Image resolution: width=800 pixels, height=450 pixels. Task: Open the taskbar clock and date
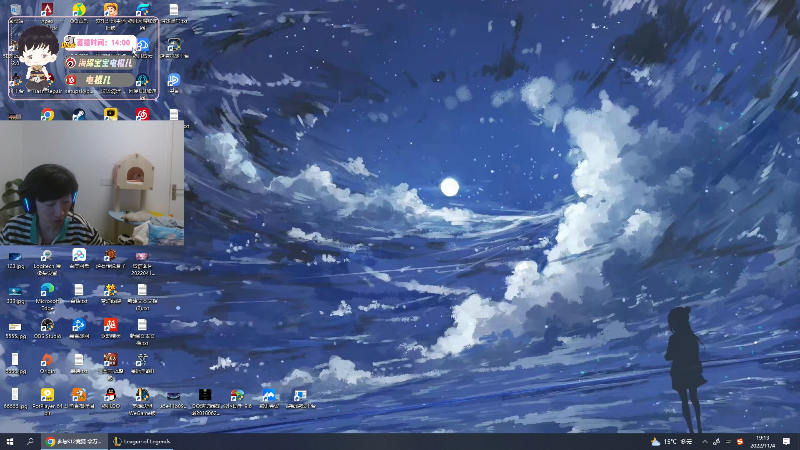tap(763, 441)
